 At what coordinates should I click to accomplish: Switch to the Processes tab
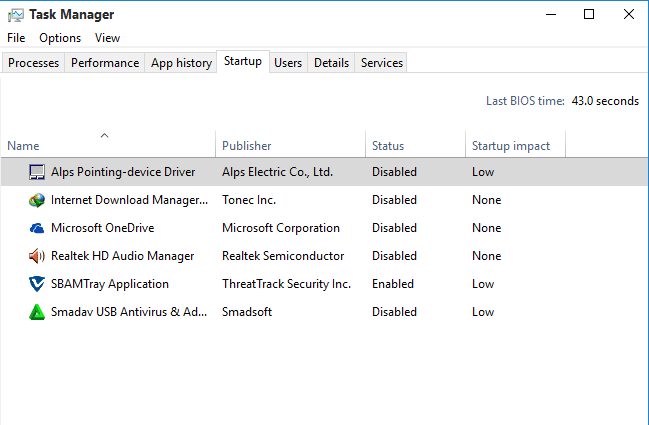33,63
